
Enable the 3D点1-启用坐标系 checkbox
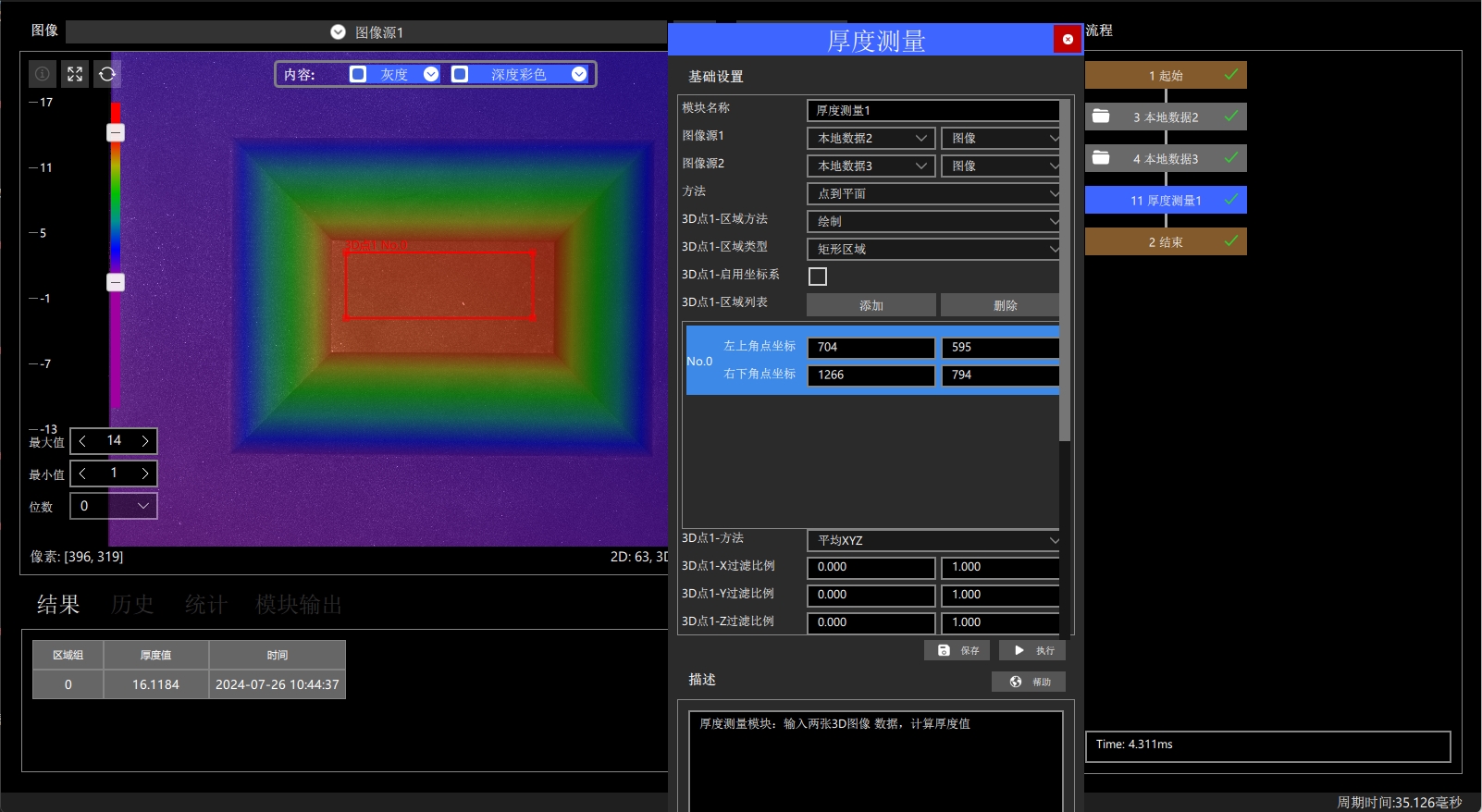pyautogui.click(x=818, y=277)
